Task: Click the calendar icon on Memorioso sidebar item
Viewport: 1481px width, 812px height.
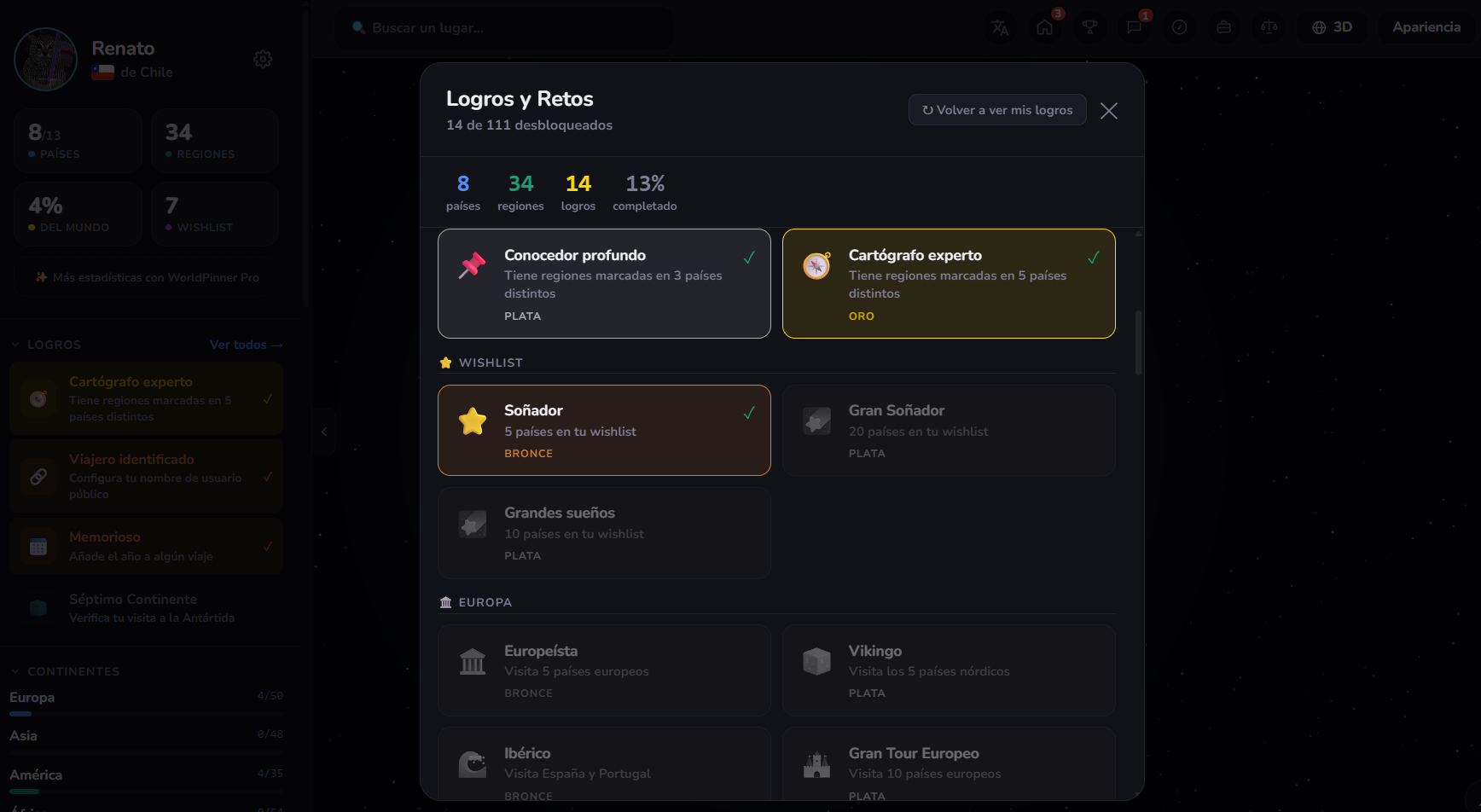Action: tap(38, 547)
